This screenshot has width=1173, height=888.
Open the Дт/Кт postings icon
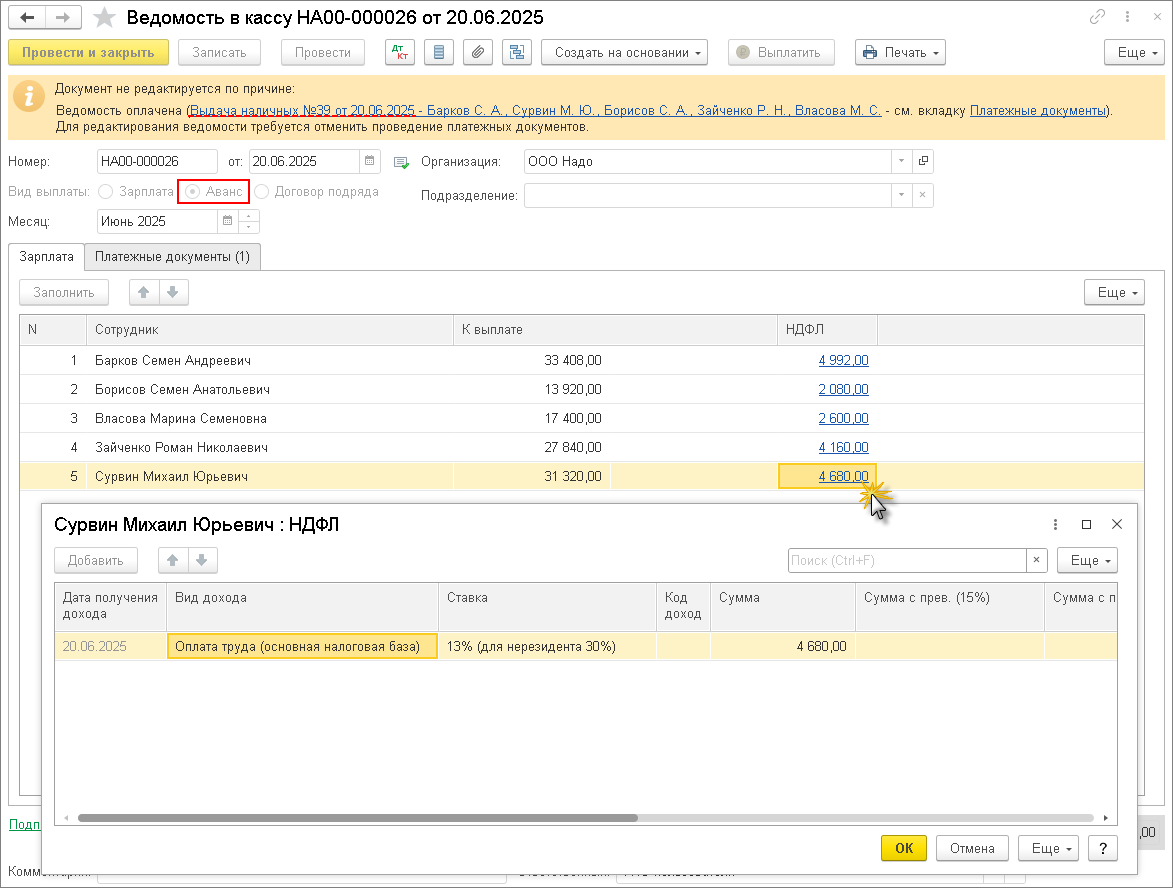399,52
